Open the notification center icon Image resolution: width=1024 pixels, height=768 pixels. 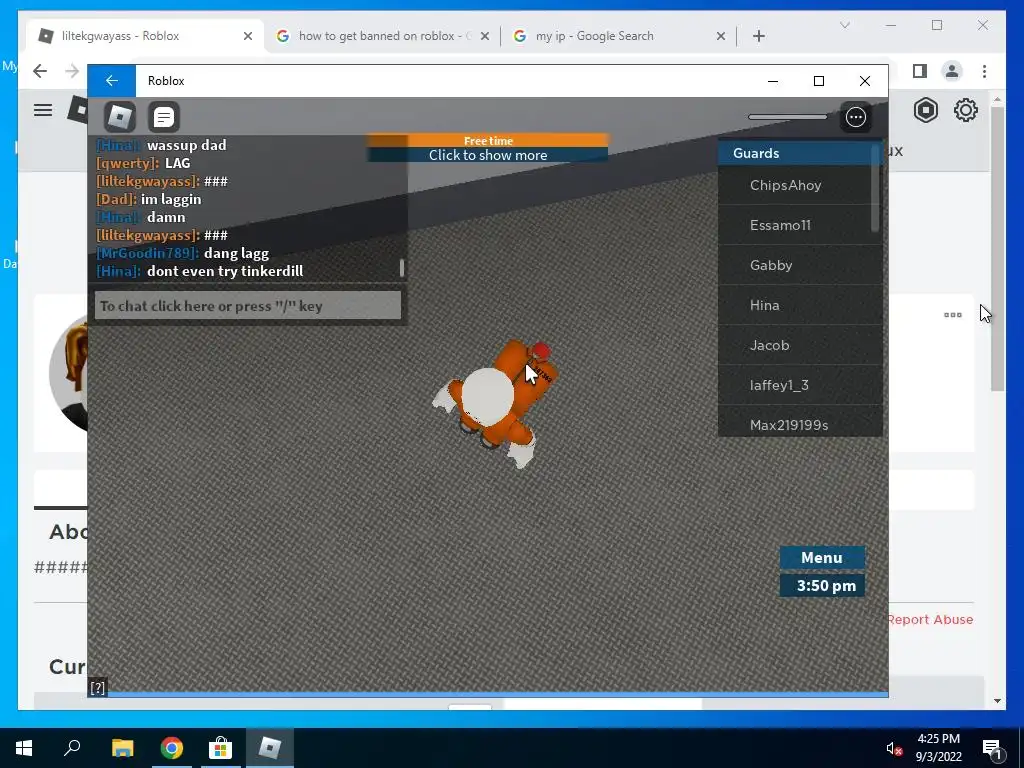click(992, 749)
